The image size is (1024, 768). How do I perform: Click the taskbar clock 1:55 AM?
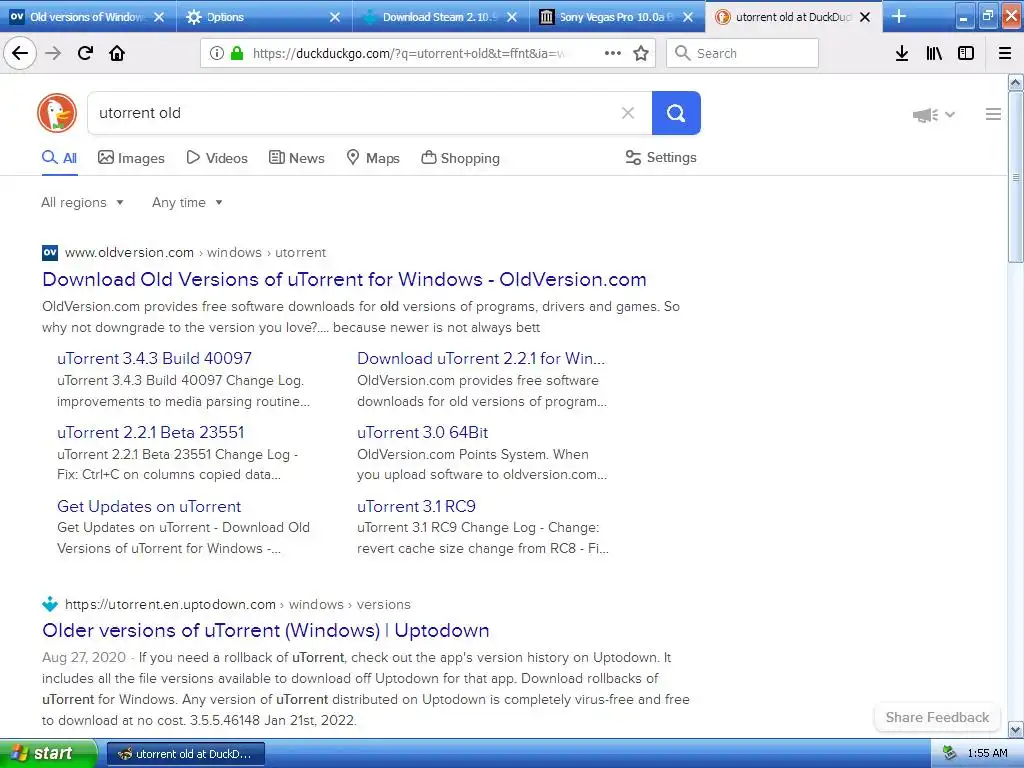pyautogui.click(x=987, y=753)
